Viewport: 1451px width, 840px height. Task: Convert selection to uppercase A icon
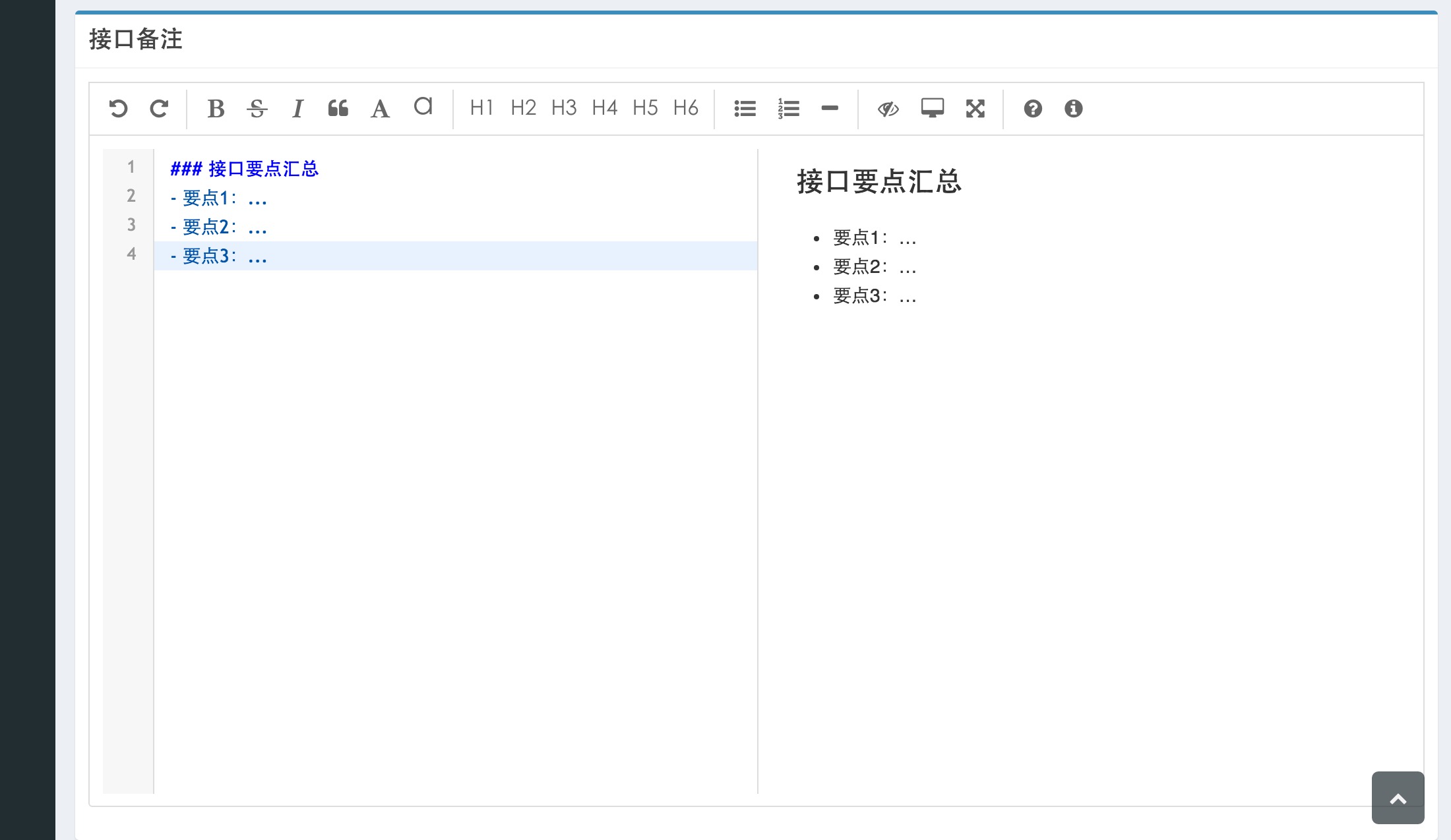point(380,108)
